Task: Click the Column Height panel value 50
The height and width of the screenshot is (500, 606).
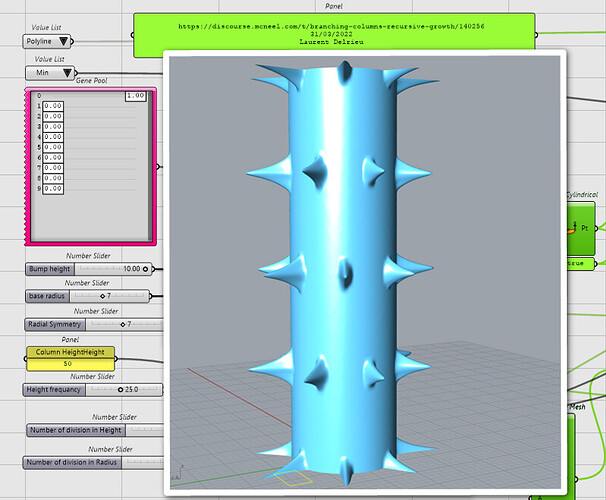Action: 70,364
